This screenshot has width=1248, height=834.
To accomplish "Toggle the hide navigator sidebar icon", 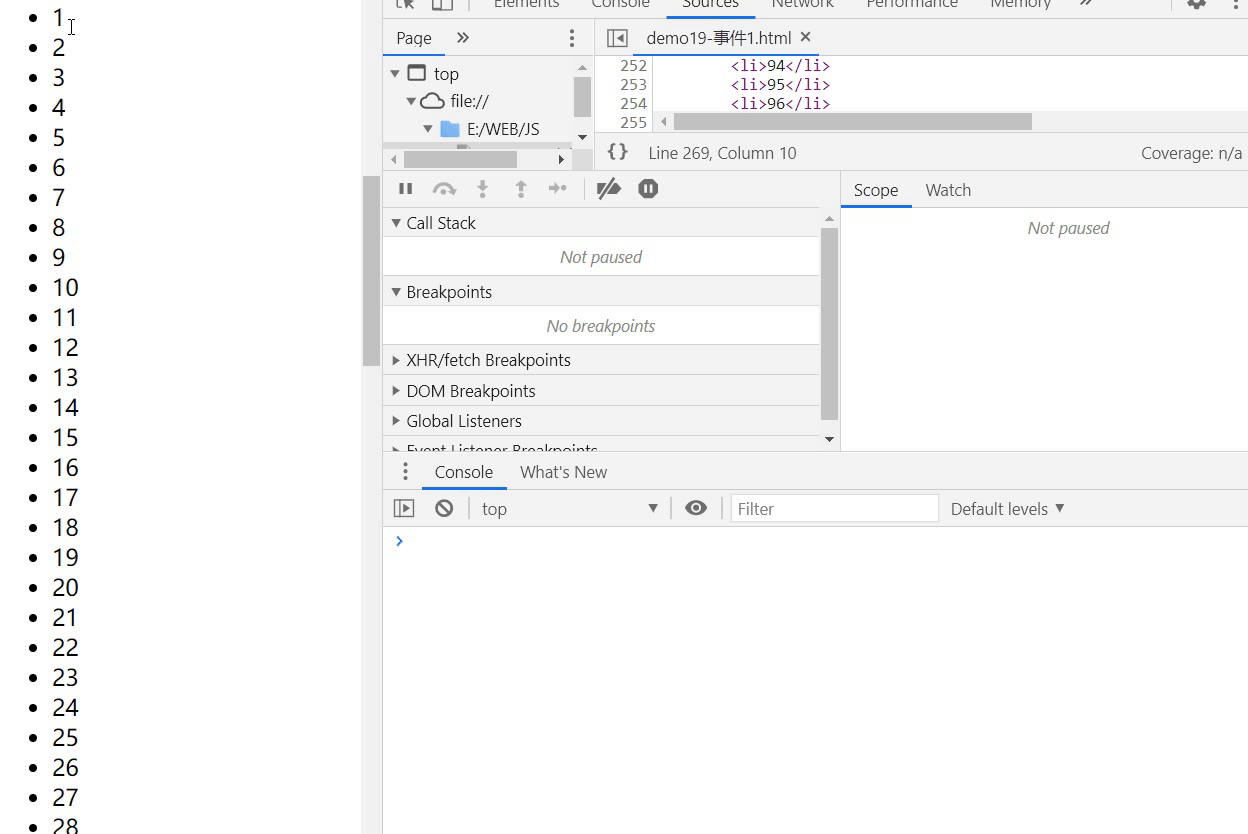I will [x=617, y=38].
